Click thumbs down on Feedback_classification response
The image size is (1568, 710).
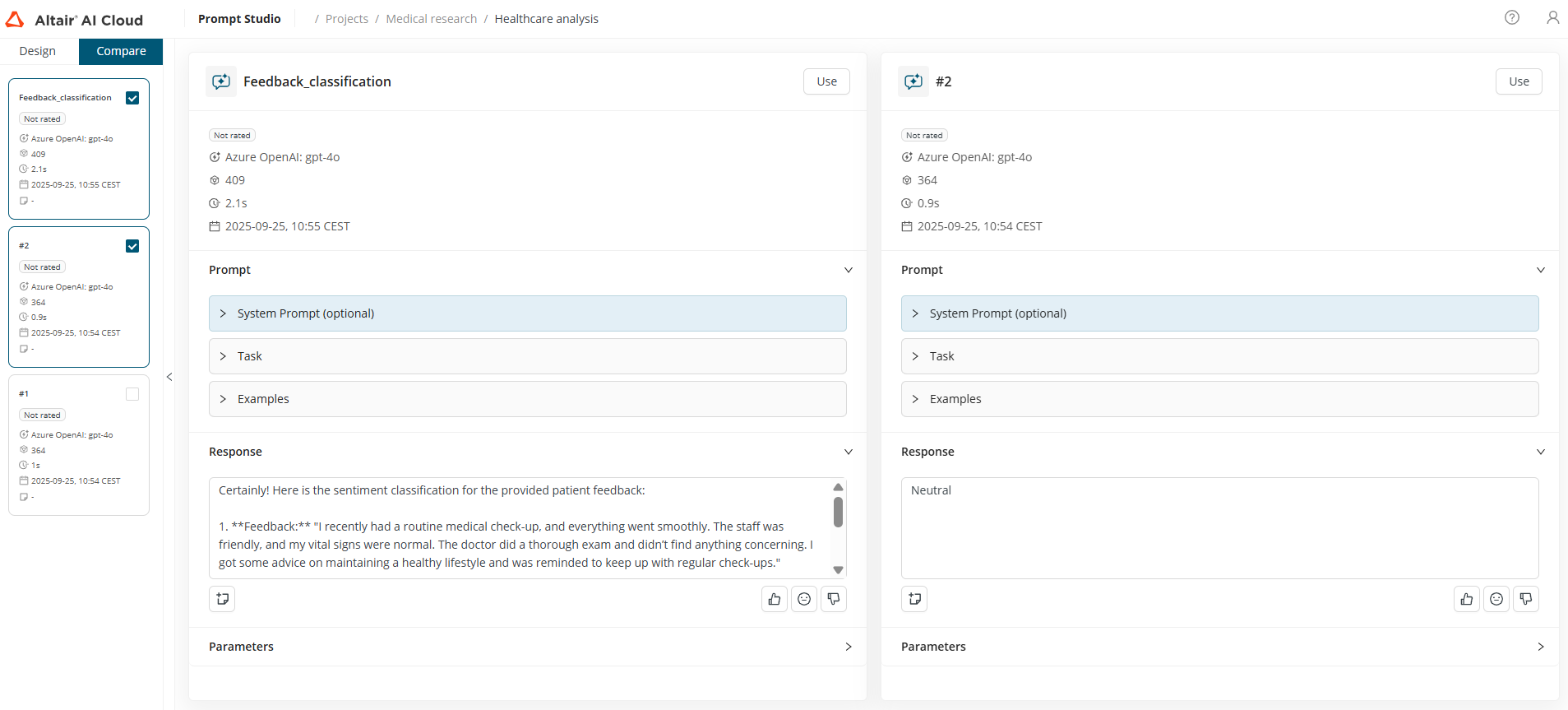[833, 599]
